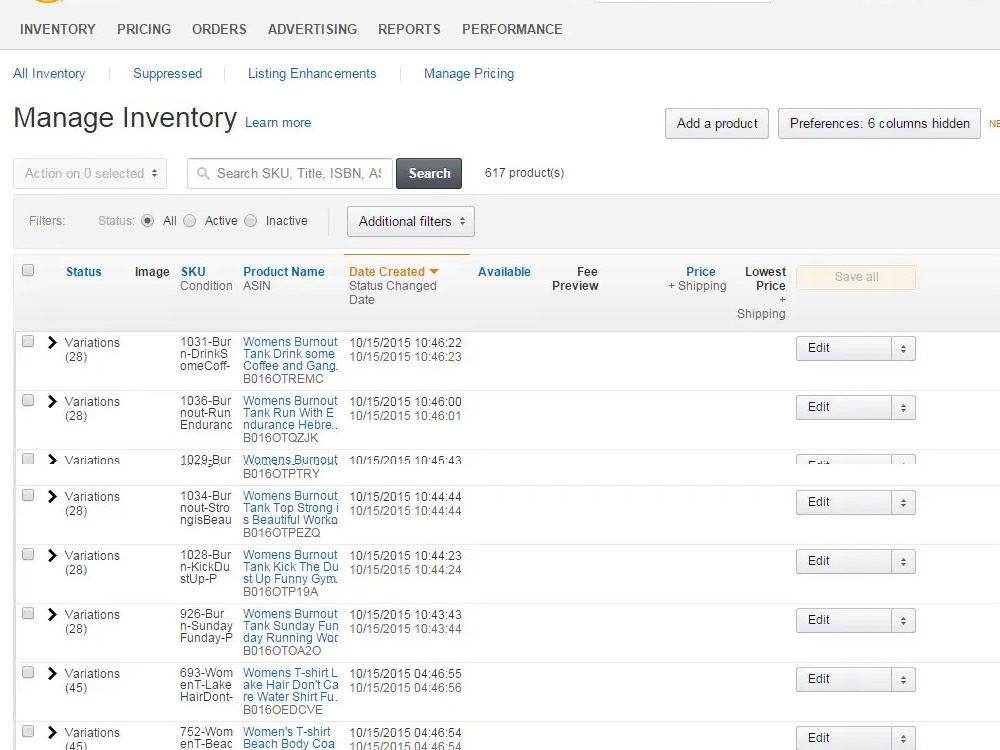Screen dimensions: 1000x750
Task: Expand variations for 693-WomenT-LakeHairDont row
Action: [x=52, y=673]
